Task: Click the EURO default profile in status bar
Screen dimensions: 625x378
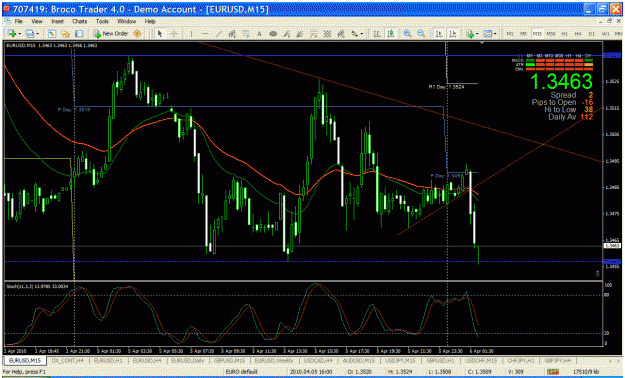Action: pos(242,372)
